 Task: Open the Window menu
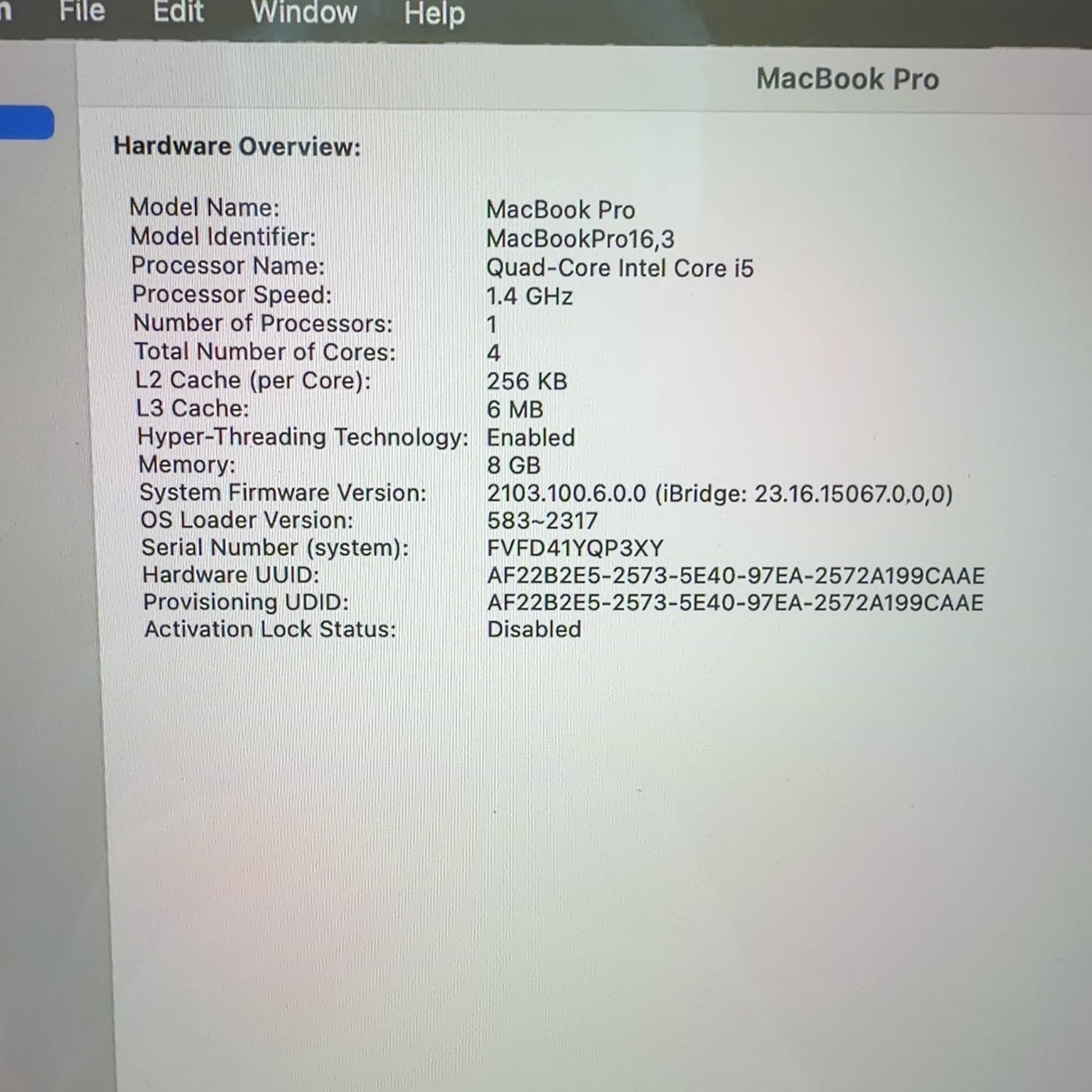tap(304, 13)
